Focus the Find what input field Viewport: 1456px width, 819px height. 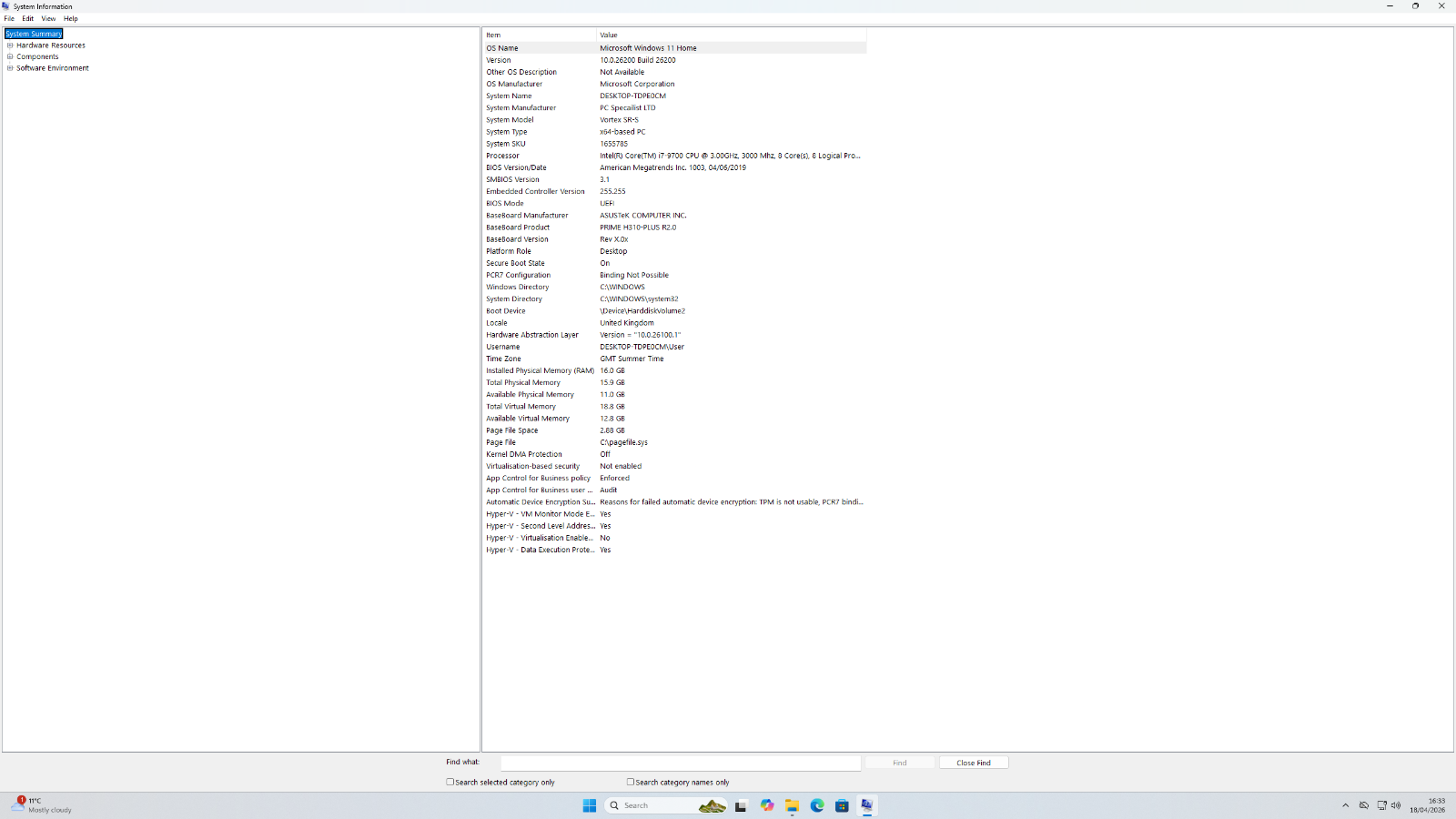pyautogui.click(x=681, y=763)
